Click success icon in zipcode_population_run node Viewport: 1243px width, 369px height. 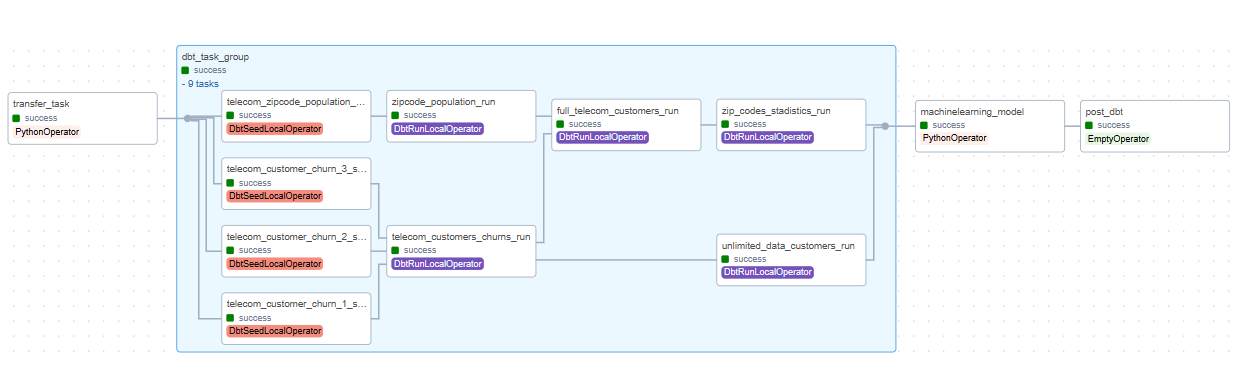[x=396, y=115]
